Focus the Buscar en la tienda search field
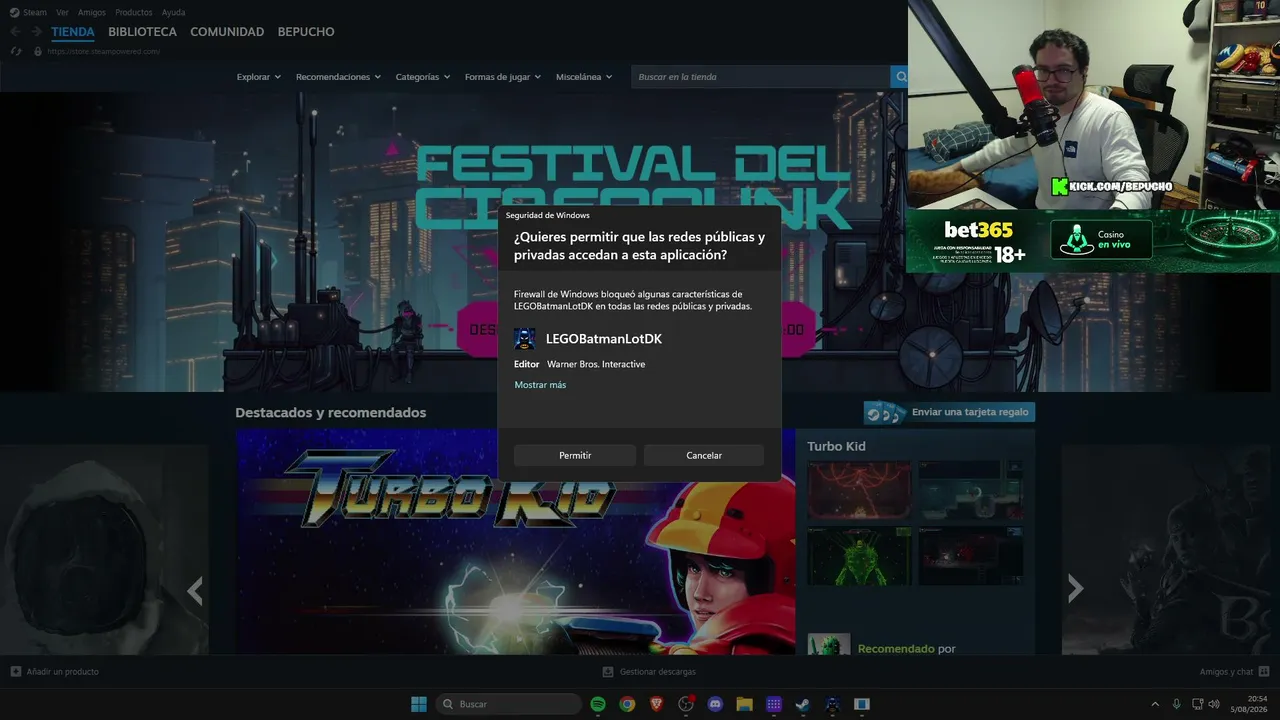1280x720 pixels. pyautogui.click(x=761, y=77)
